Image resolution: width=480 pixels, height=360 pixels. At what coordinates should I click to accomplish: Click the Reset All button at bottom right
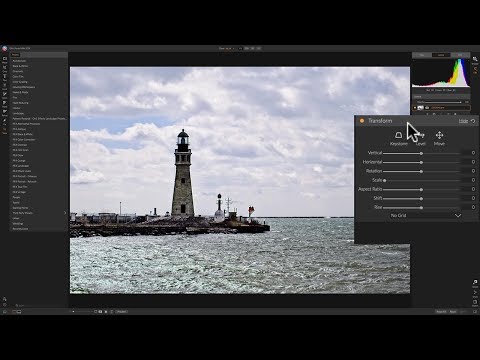point(441,312)
